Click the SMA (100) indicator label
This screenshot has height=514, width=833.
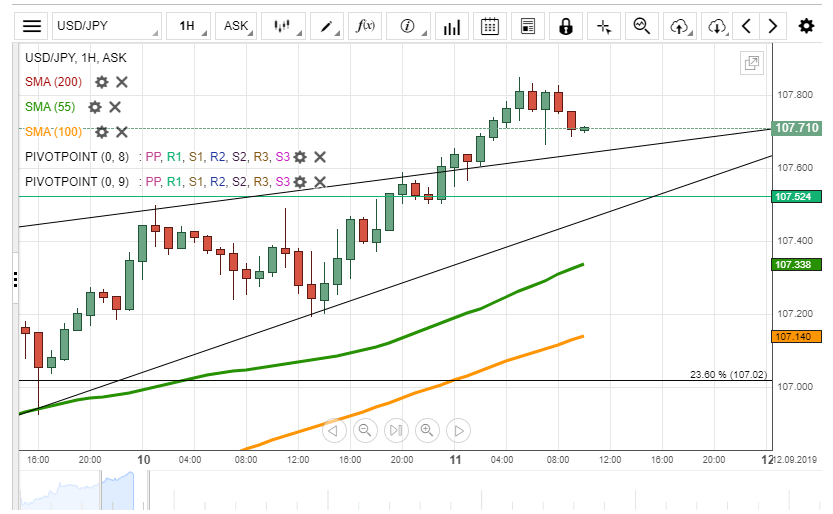pyautogui.click(x=52, y=132)
